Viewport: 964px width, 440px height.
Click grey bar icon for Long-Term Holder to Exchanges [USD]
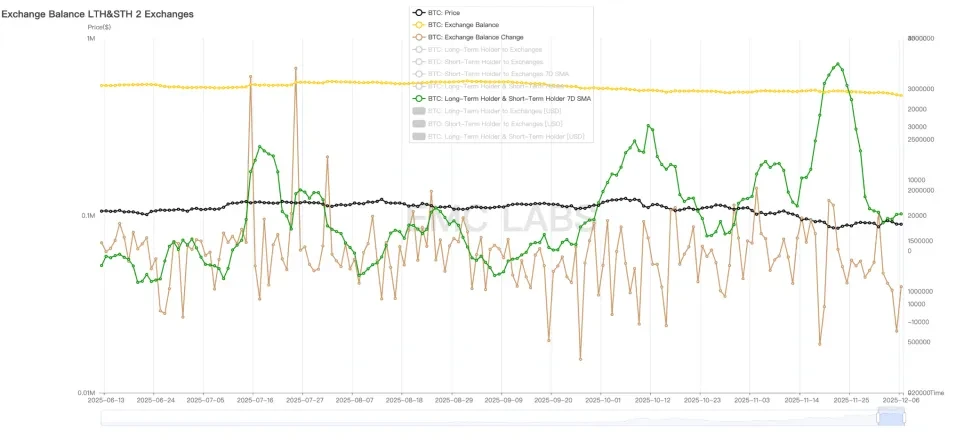click(x=419, y=111)
